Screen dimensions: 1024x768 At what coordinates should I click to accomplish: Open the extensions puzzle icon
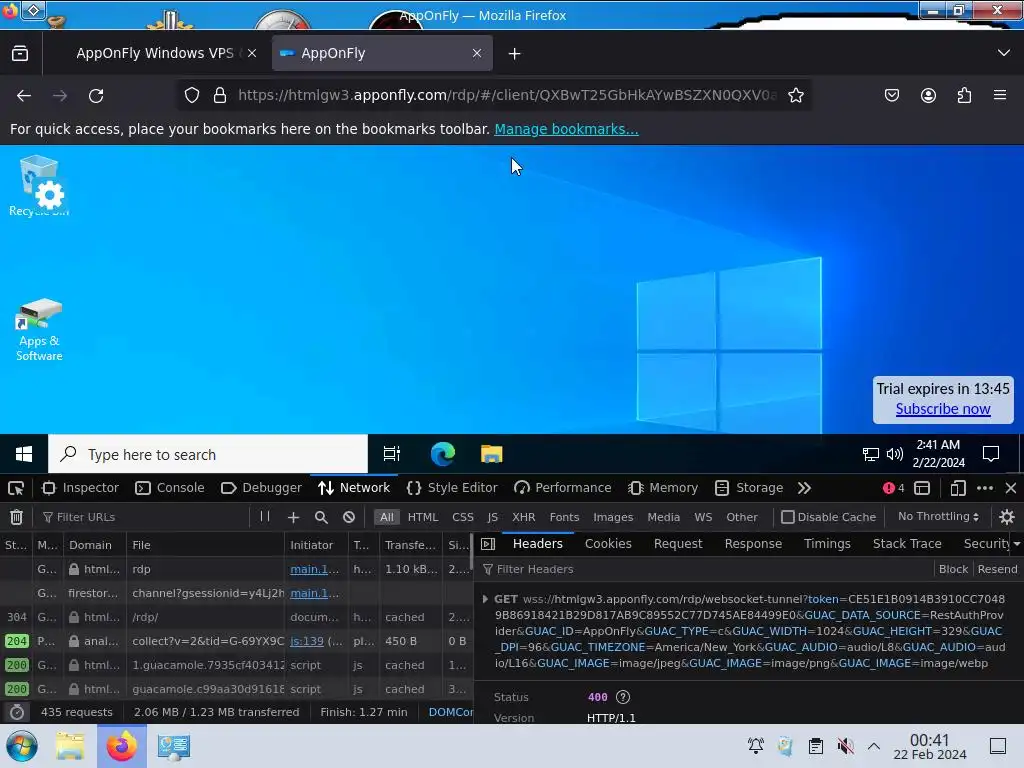point(964,95)
